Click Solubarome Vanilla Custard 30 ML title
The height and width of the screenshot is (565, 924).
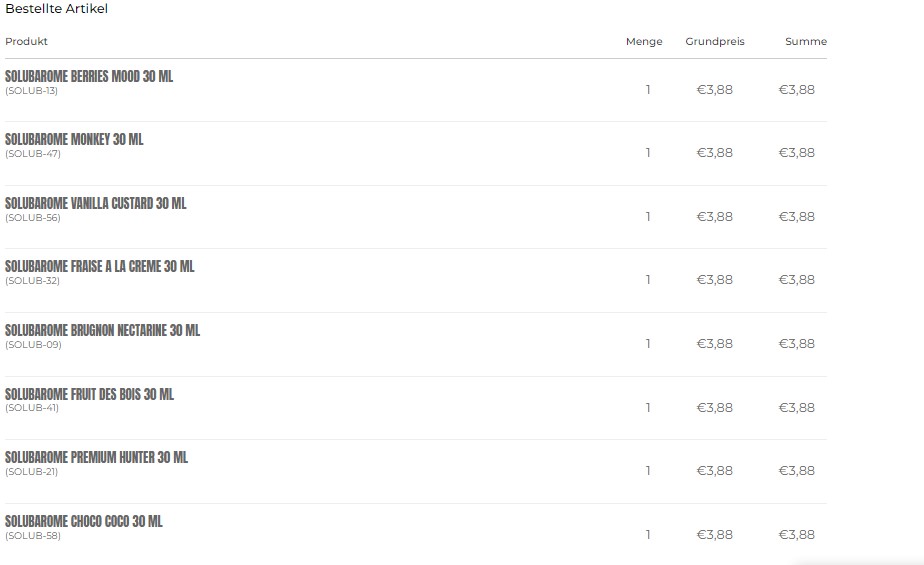click(96, 203)
